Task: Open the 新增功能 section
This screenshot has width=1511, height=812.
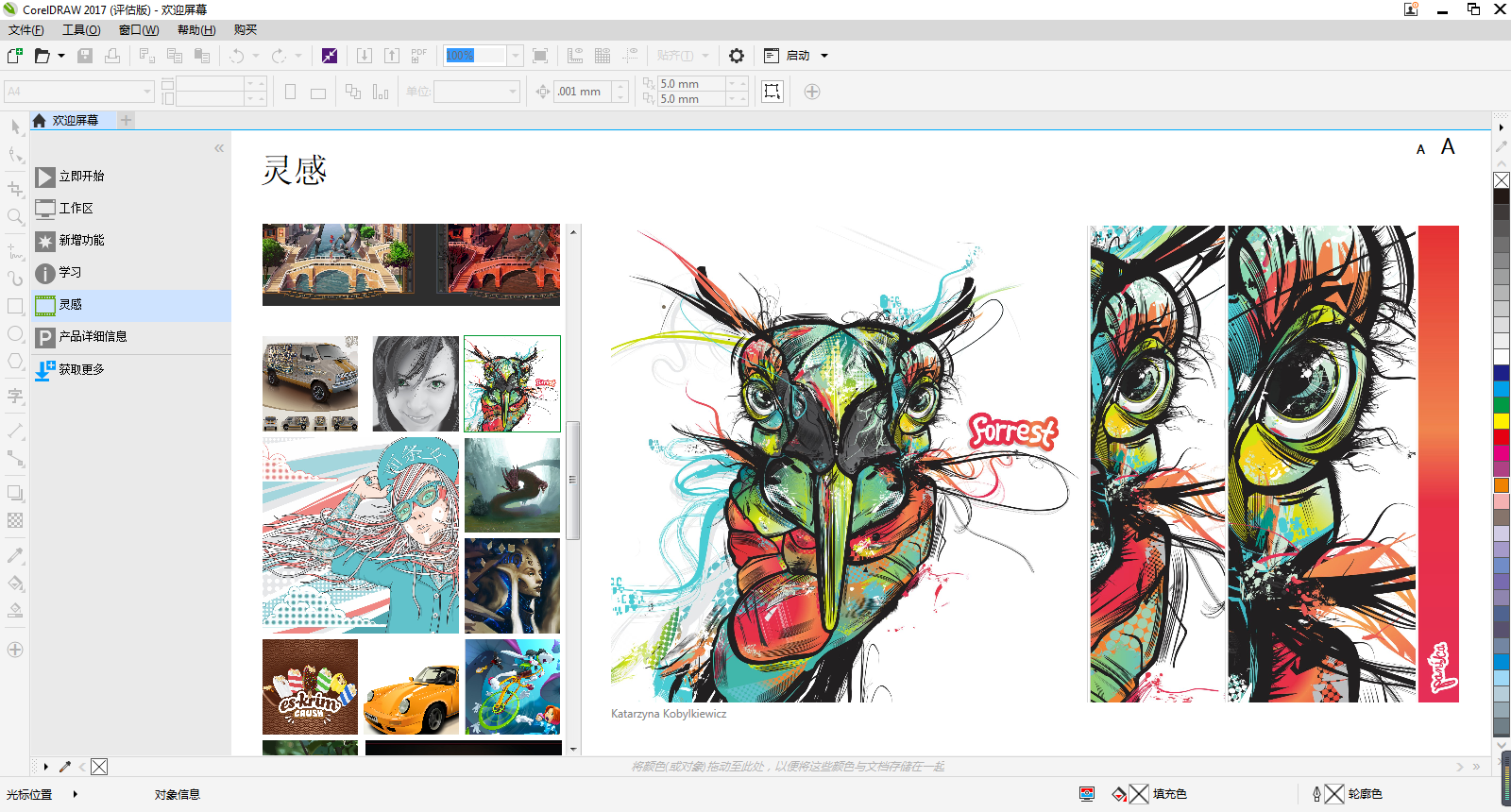Action: [x=132, y=241]
